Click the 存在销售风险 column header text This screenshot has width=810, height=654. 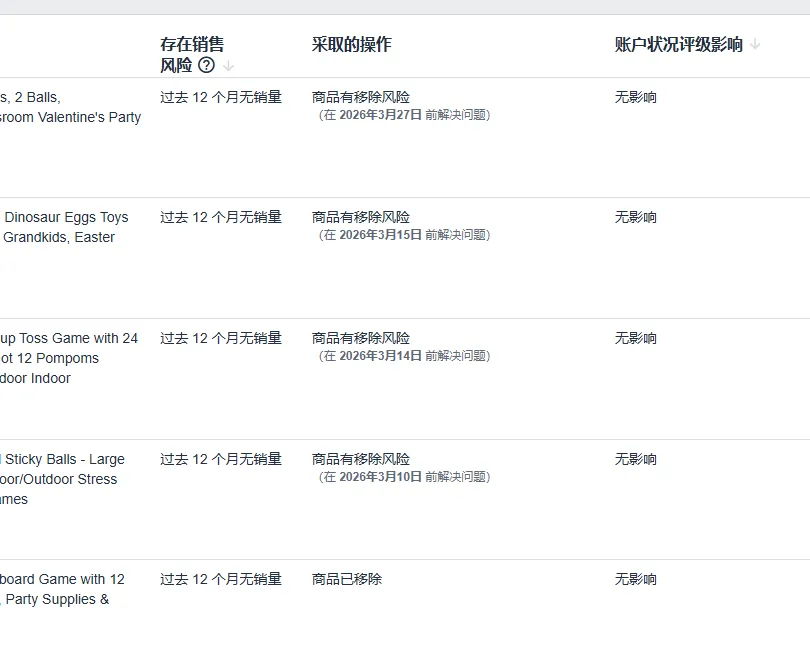pos(192,44)
